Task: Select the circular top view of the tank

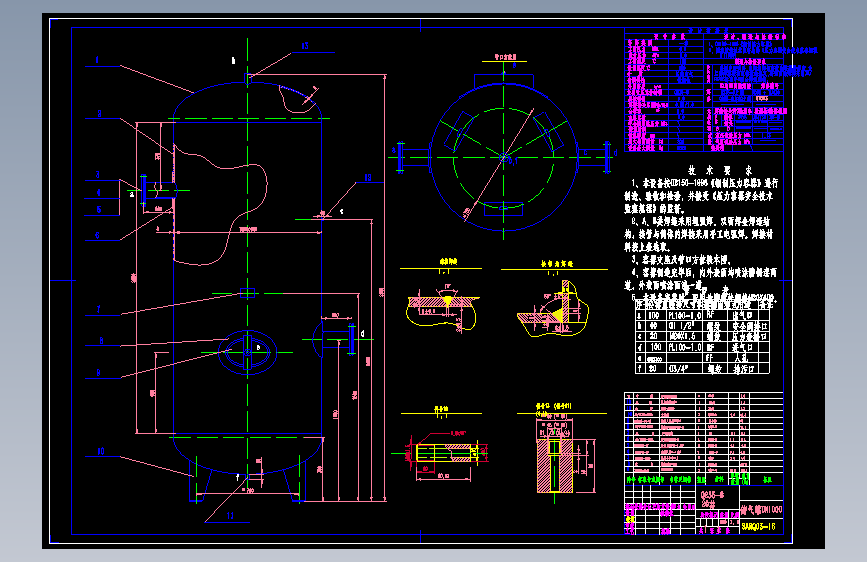Action: (504, 158)
